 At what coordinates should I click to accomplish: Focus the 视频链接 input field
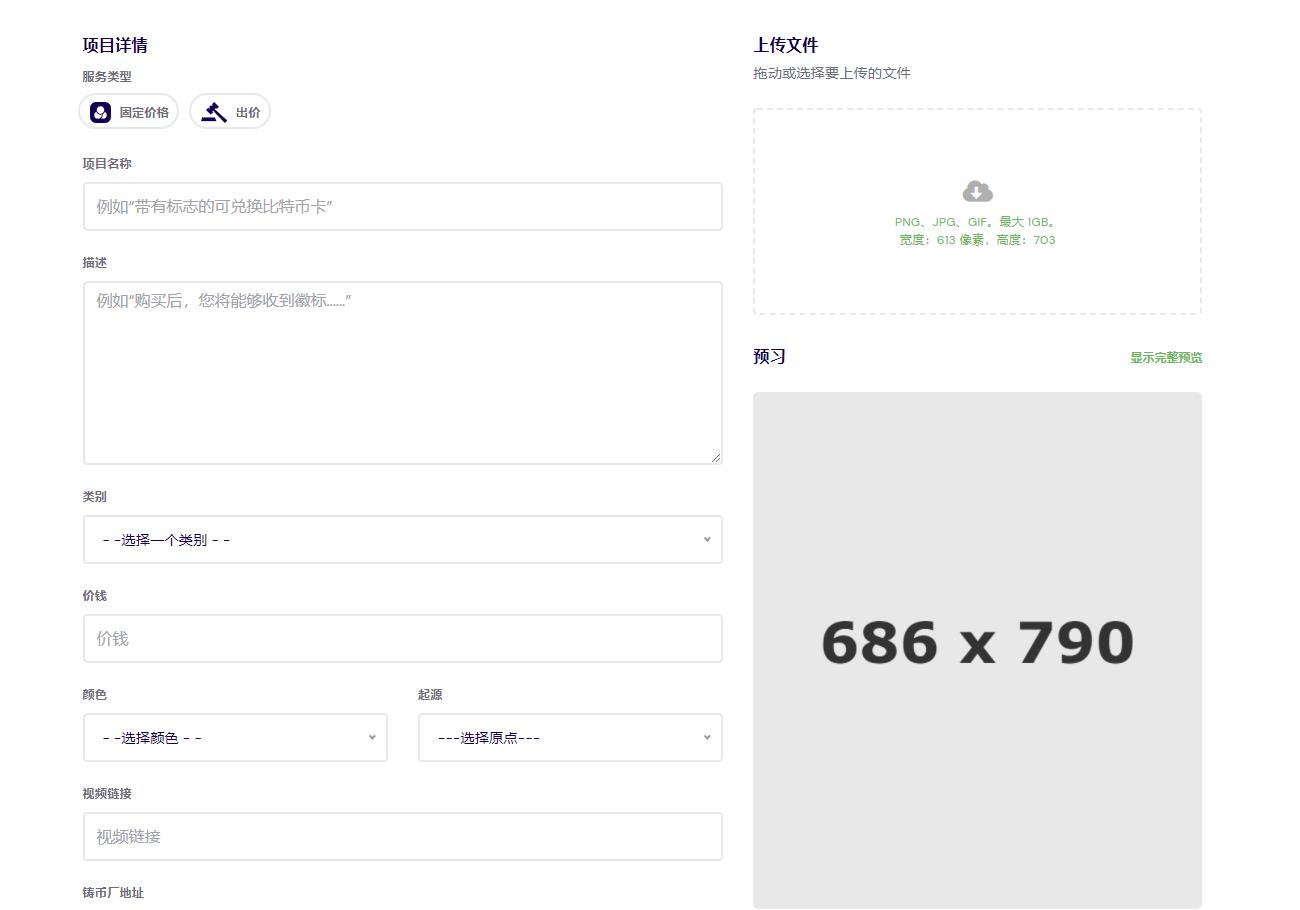click(402, 837)
